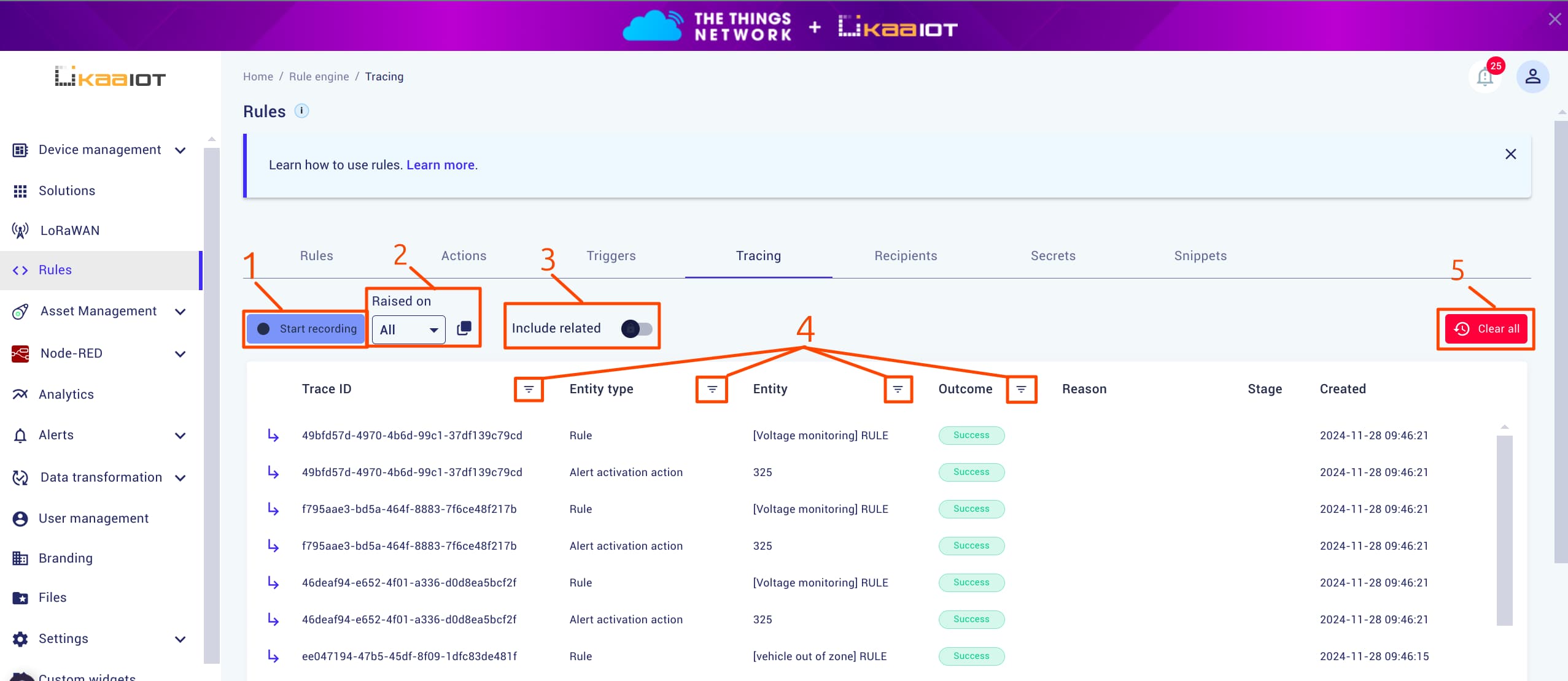Viewport: 1568px width, 681px height.
Task: Click the Device management sidebar icon
Action: coord(20,150)
